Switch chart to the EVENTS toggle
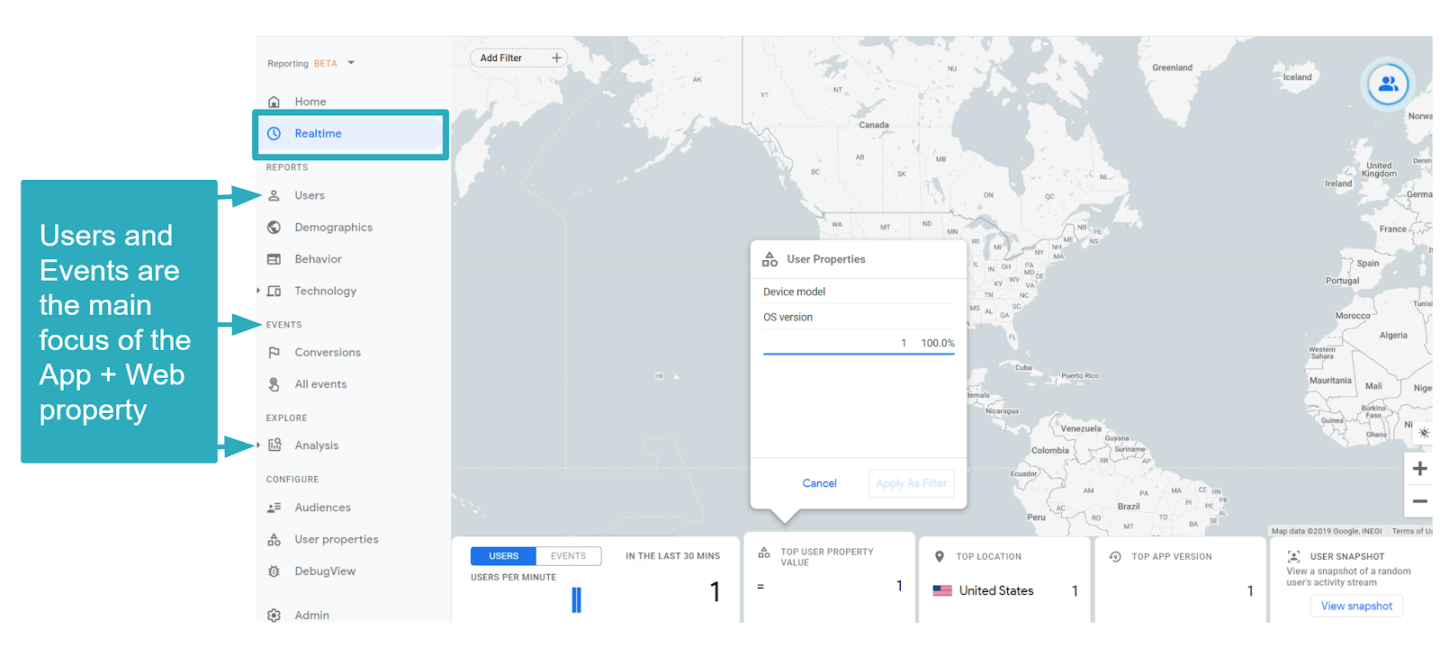 (x=568, y=556)
